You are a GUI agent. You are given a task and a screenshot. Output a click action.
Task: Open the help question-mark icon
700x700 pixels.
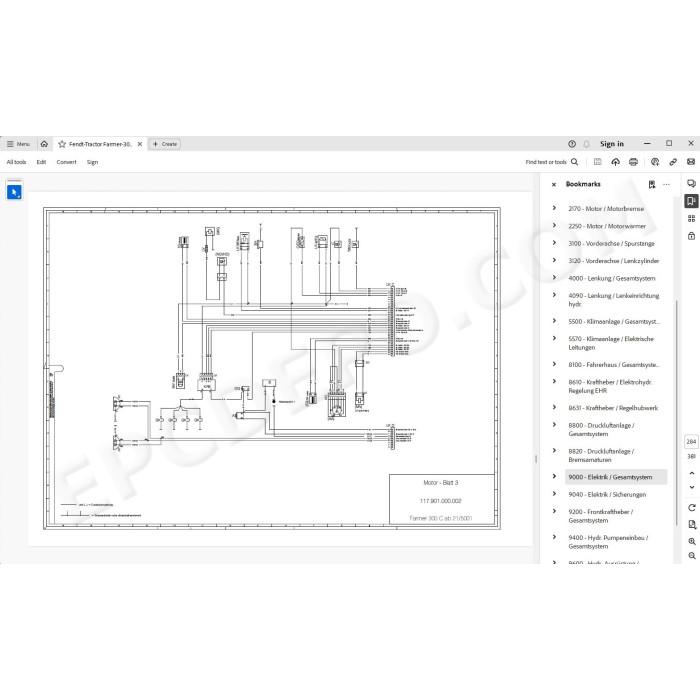tap(572, 144)
